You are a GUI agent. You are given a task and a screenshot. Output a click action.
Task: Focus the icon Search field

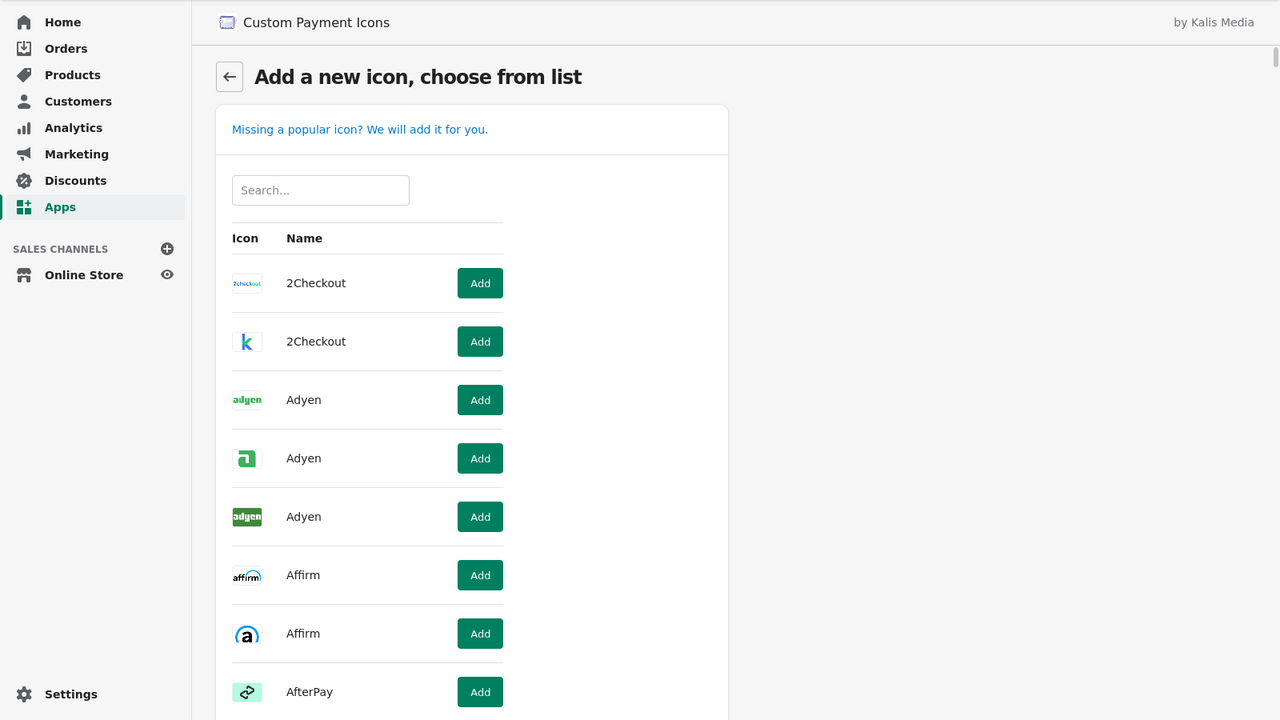tap(320, 190)
